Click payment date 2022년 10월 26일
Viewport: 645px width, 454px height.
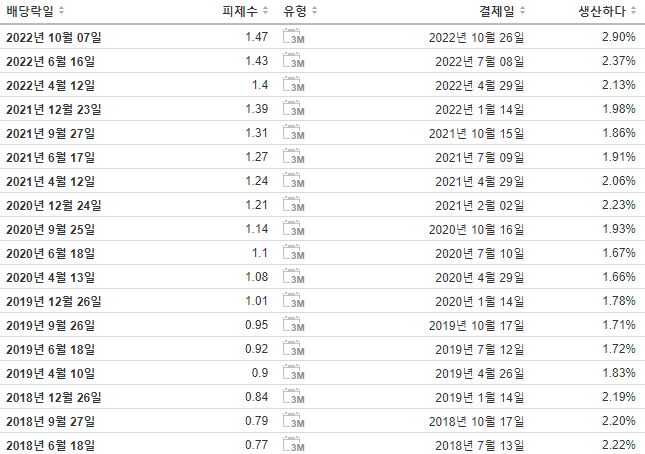tap(476, 37)
